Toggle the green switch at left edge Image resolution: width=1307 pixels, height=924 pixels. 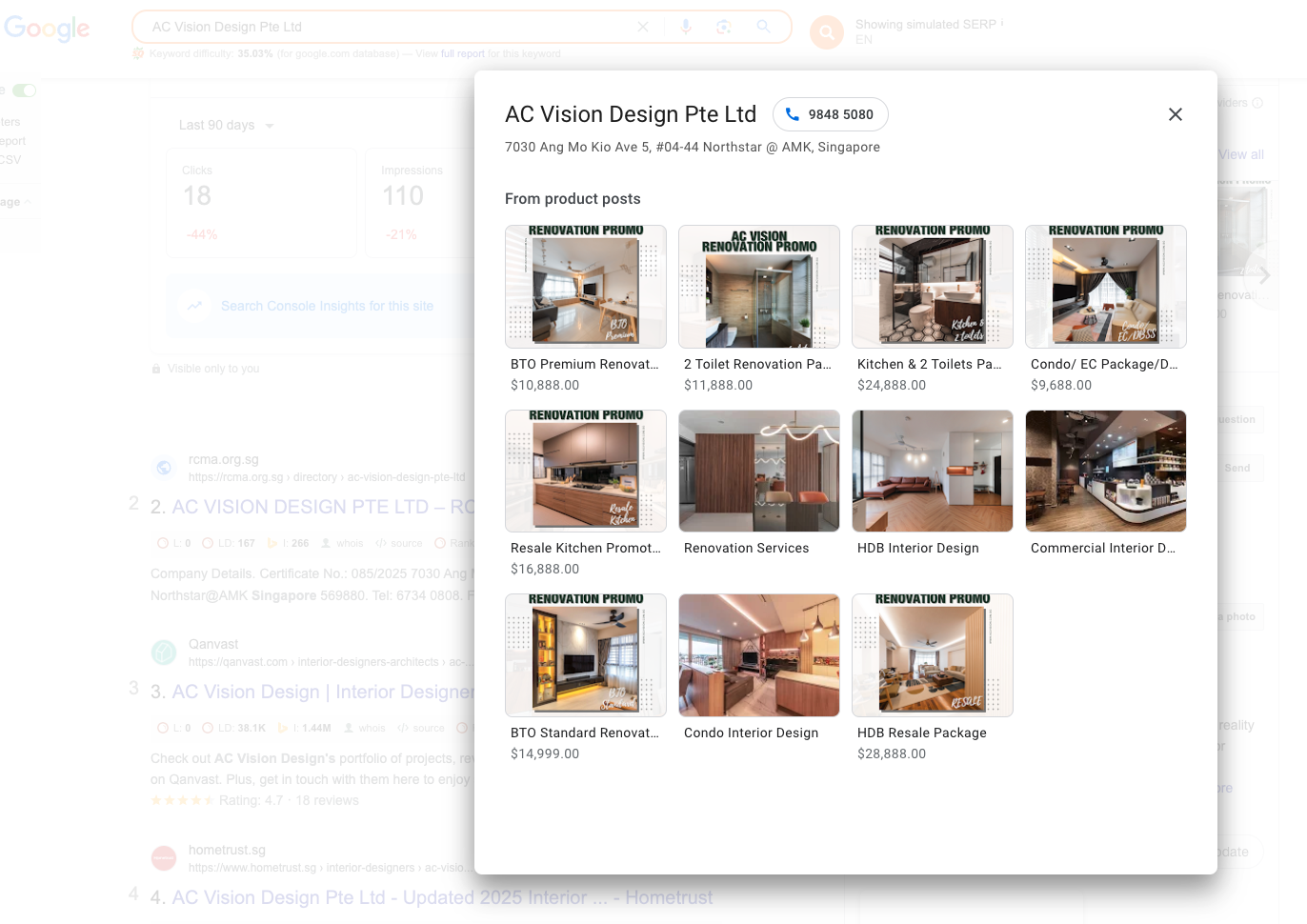[x=25, y=90]
